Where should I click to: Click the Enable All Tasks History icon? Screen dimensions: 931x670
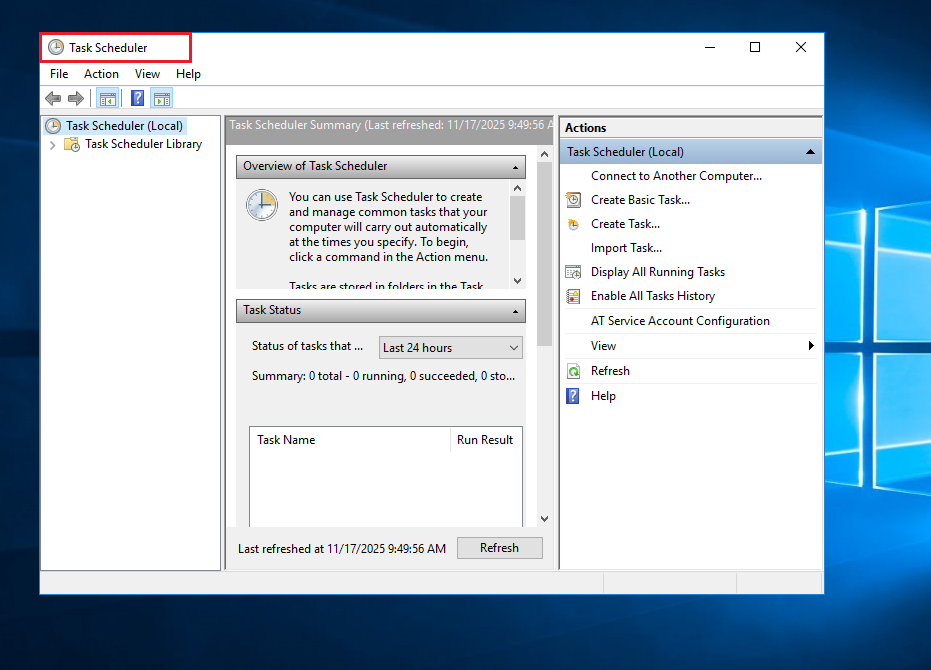[574, 296]
